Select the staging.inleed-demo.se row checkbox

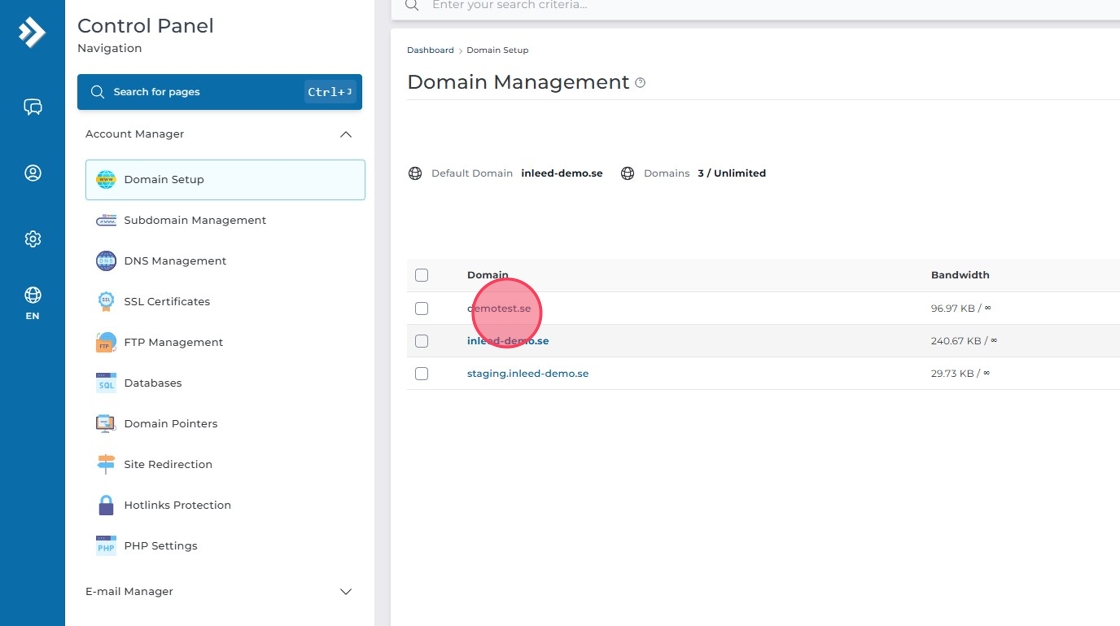pyautogui.click(x=421, y=373)
